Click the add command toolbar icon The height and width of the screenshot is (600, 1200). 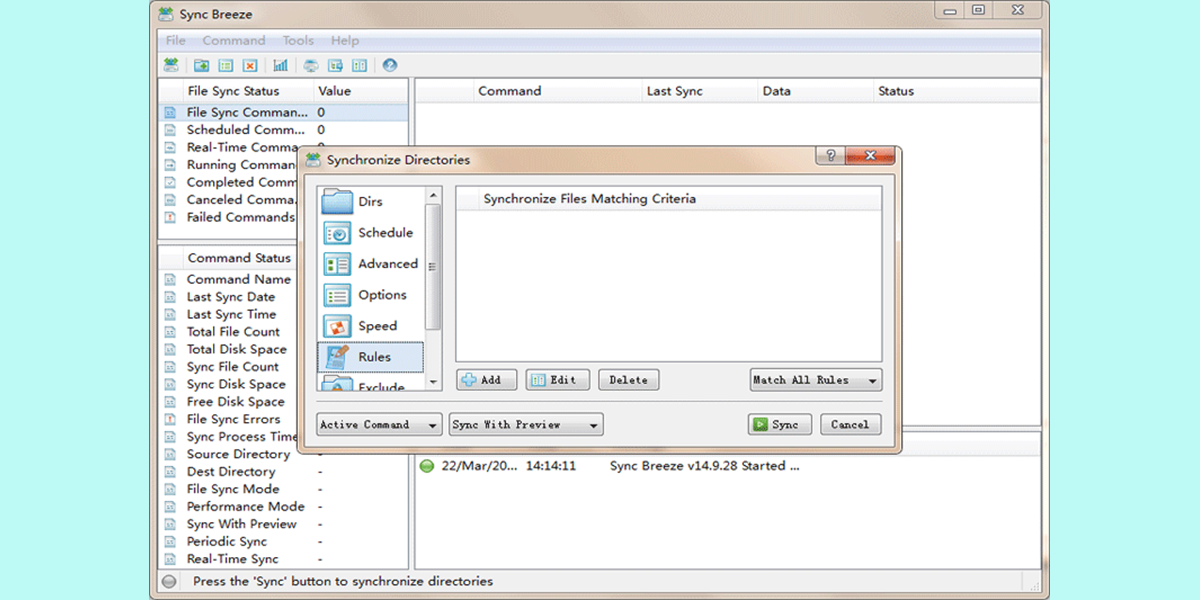point(201,66)
